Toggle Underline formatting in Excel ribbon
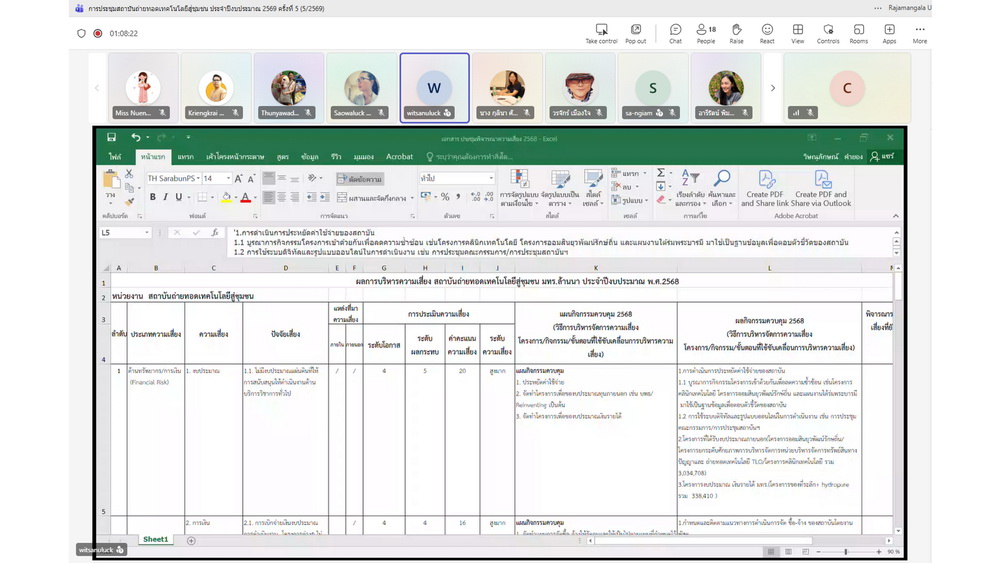The width and height of the screenshot is (1000, 563). click(179, 198)
